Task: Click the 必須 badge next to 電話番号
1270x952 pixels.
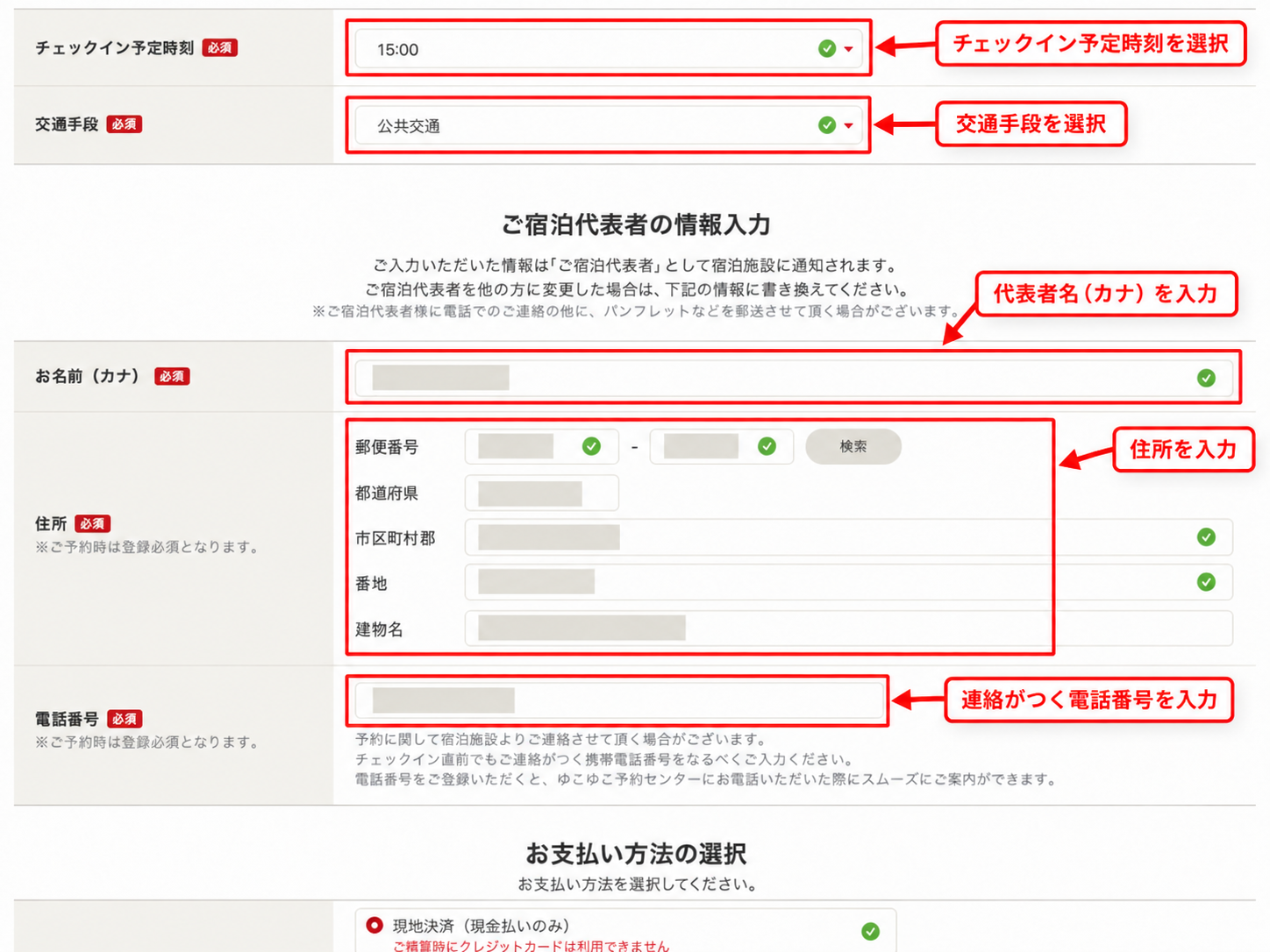Action: click(x=125, y=719)
